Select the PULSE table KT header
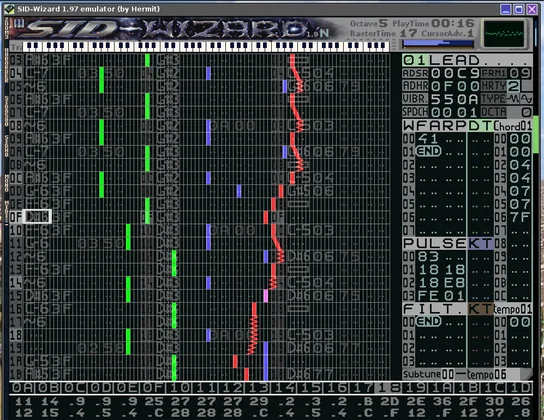 click(x=480, y=243)
